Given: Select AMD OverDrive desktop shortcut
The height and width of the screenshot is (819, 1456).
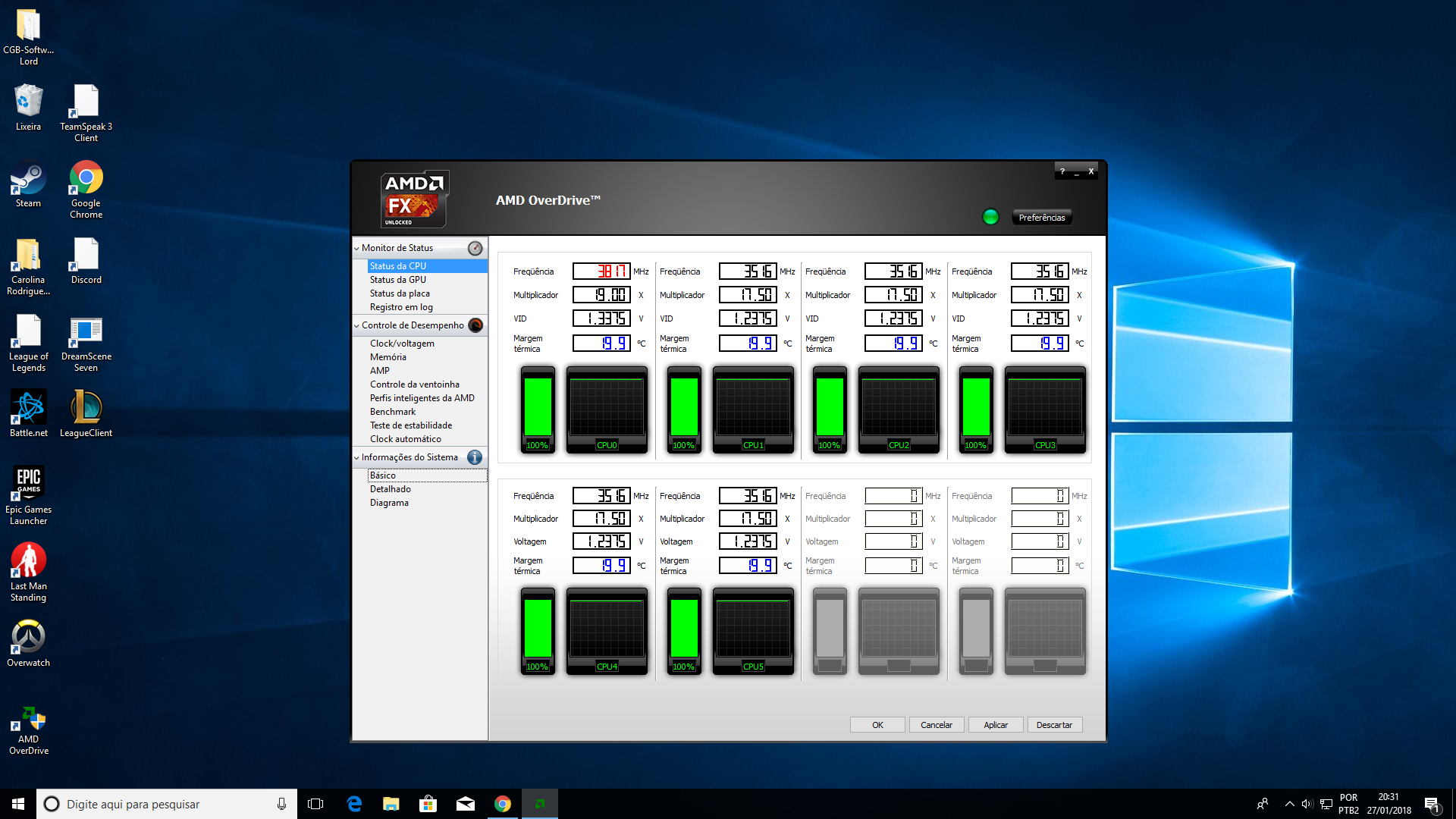Looking at the screenshot, I should pos(28,731).
